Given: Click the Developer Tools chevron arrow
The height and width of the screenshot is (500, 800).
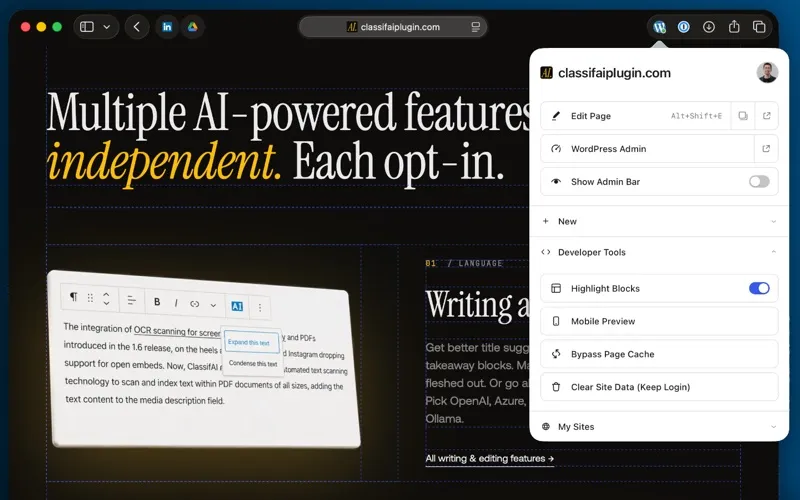Looking at the screenshot, I should point(773,252).
